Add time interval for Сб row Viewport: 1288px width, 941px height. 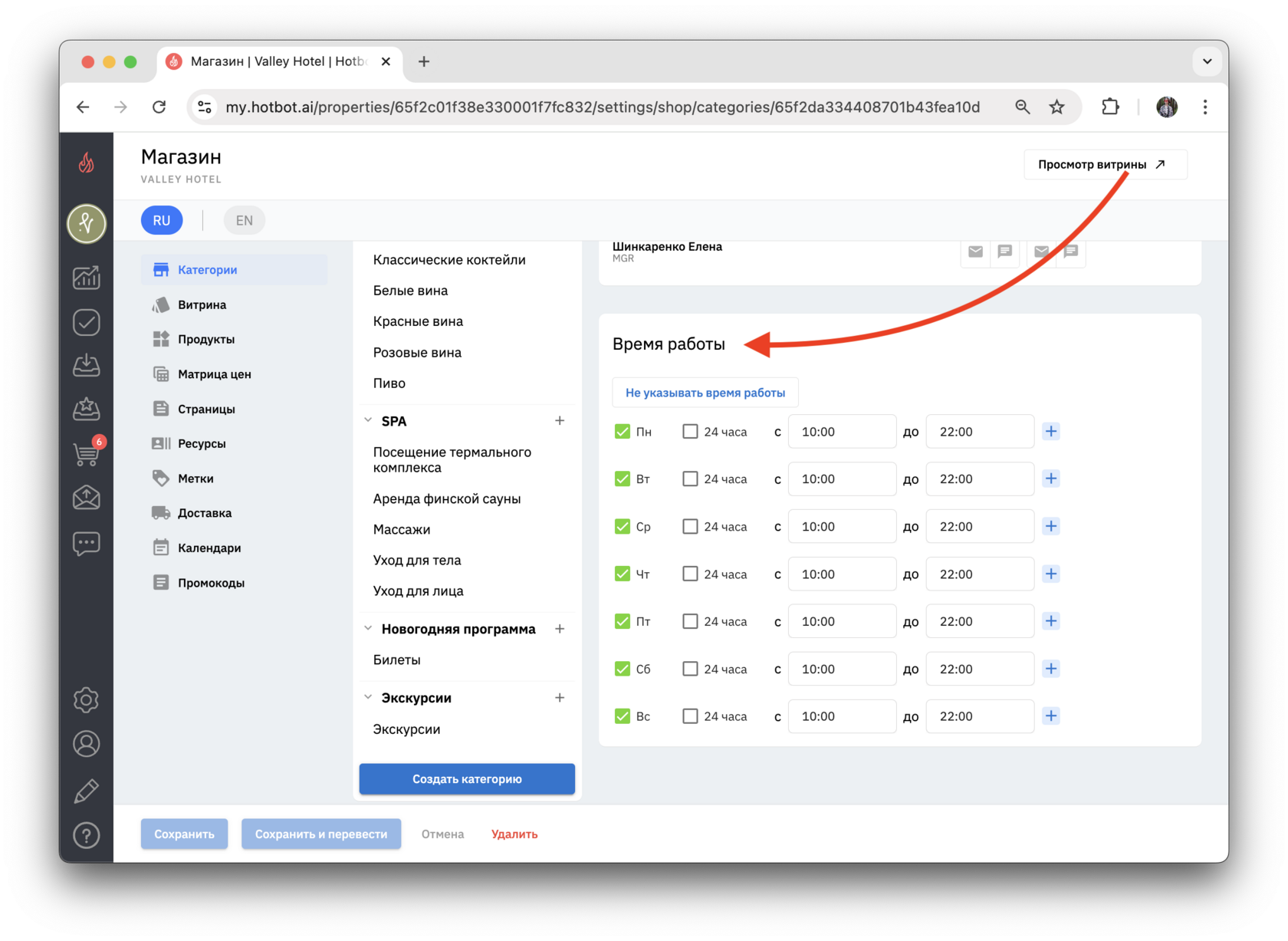click(x=1051, y=669)
